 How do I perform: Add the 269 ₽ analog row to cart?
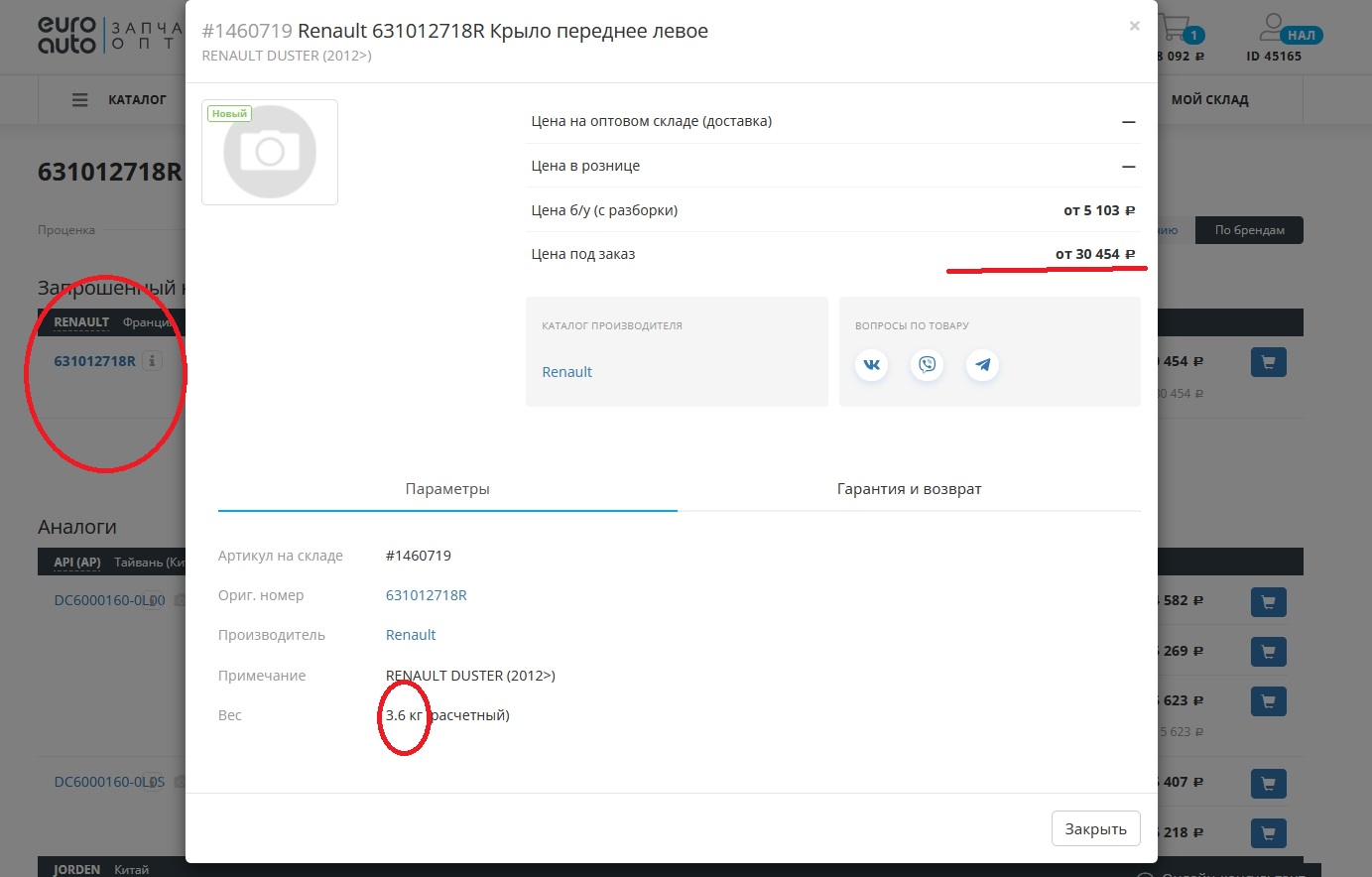pyautogui.click(x=1268, y=652)
